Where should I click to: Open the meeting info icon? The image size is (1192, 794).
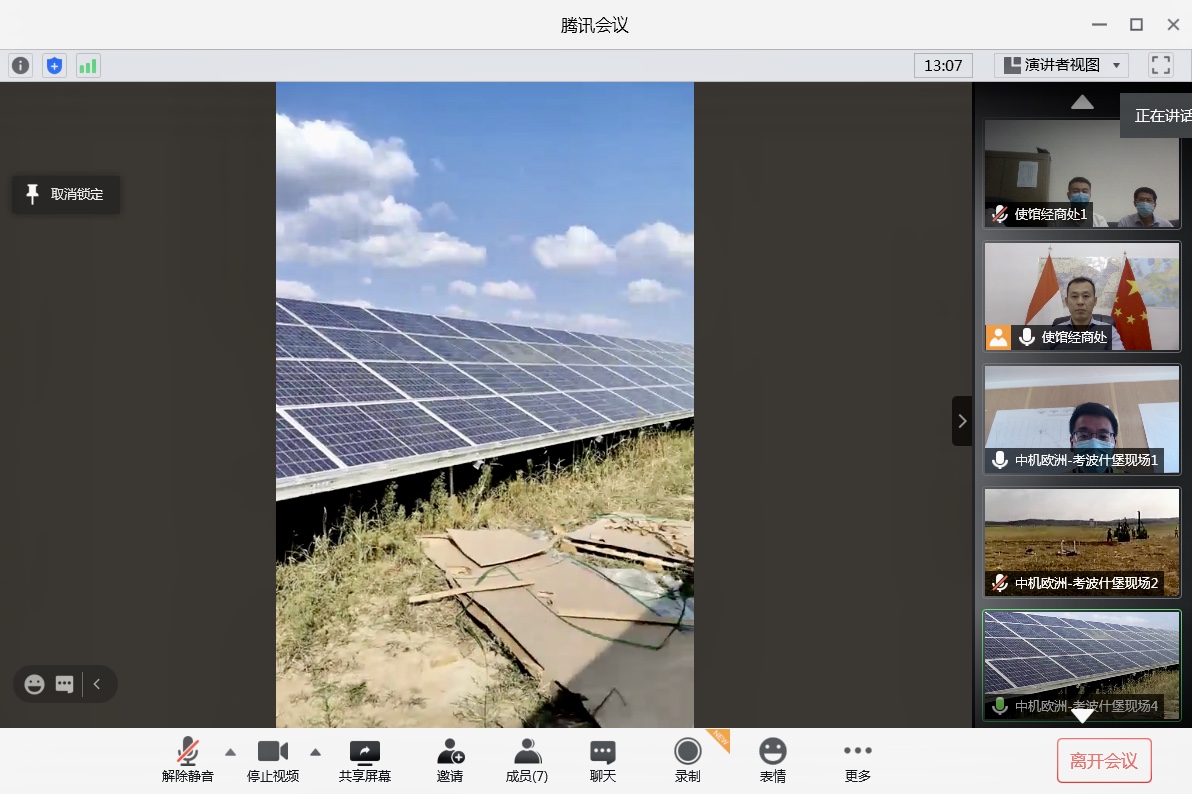click(x=20, y=66)
